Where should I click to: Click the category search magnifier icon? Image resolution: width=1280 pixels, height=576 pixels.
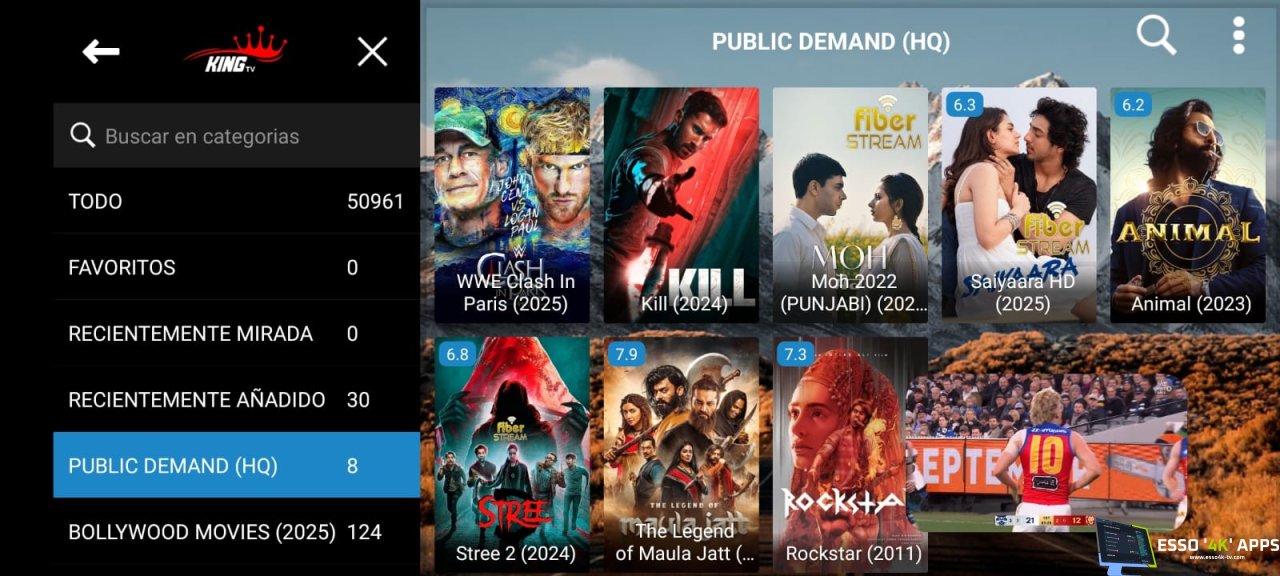click(x=83, y=136)
